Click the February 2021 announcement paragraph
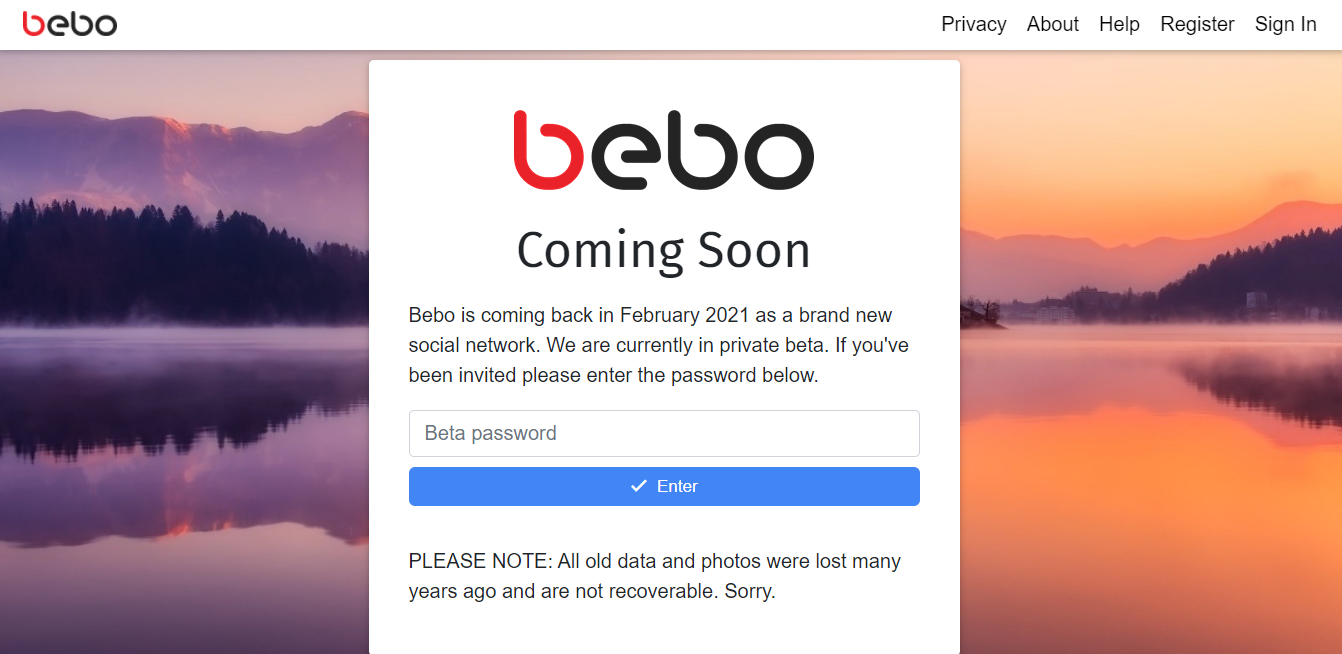The image size is (1342, 654). tap(658, 344)
